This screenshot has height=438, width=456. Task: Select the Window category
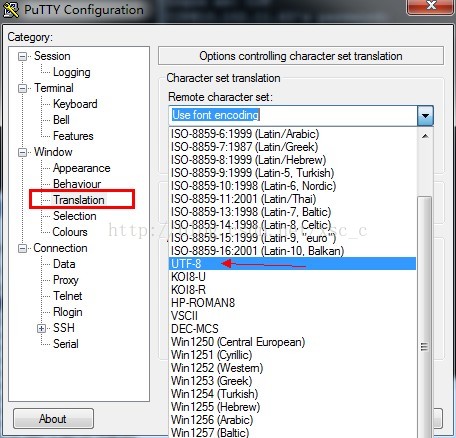point(53,152)
